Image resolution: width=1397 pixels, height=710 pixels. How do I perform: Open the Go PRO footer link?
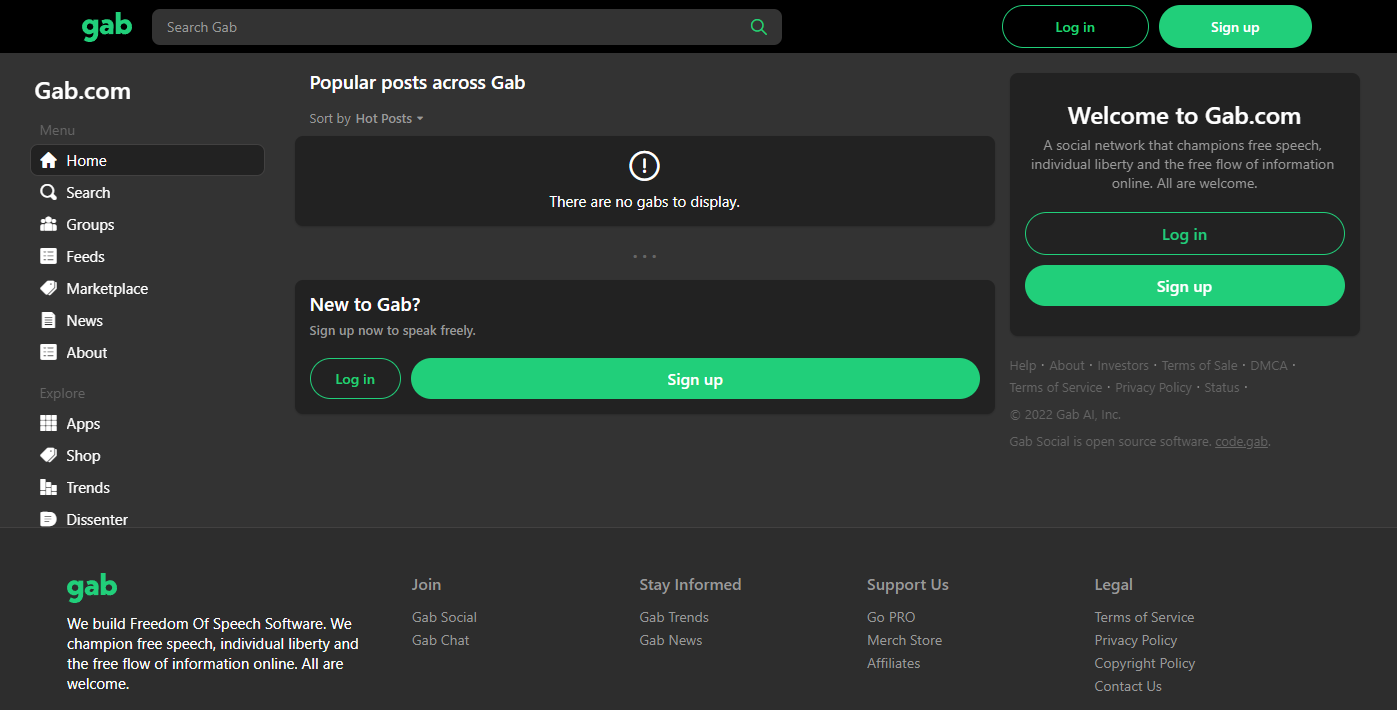[891, 617]
